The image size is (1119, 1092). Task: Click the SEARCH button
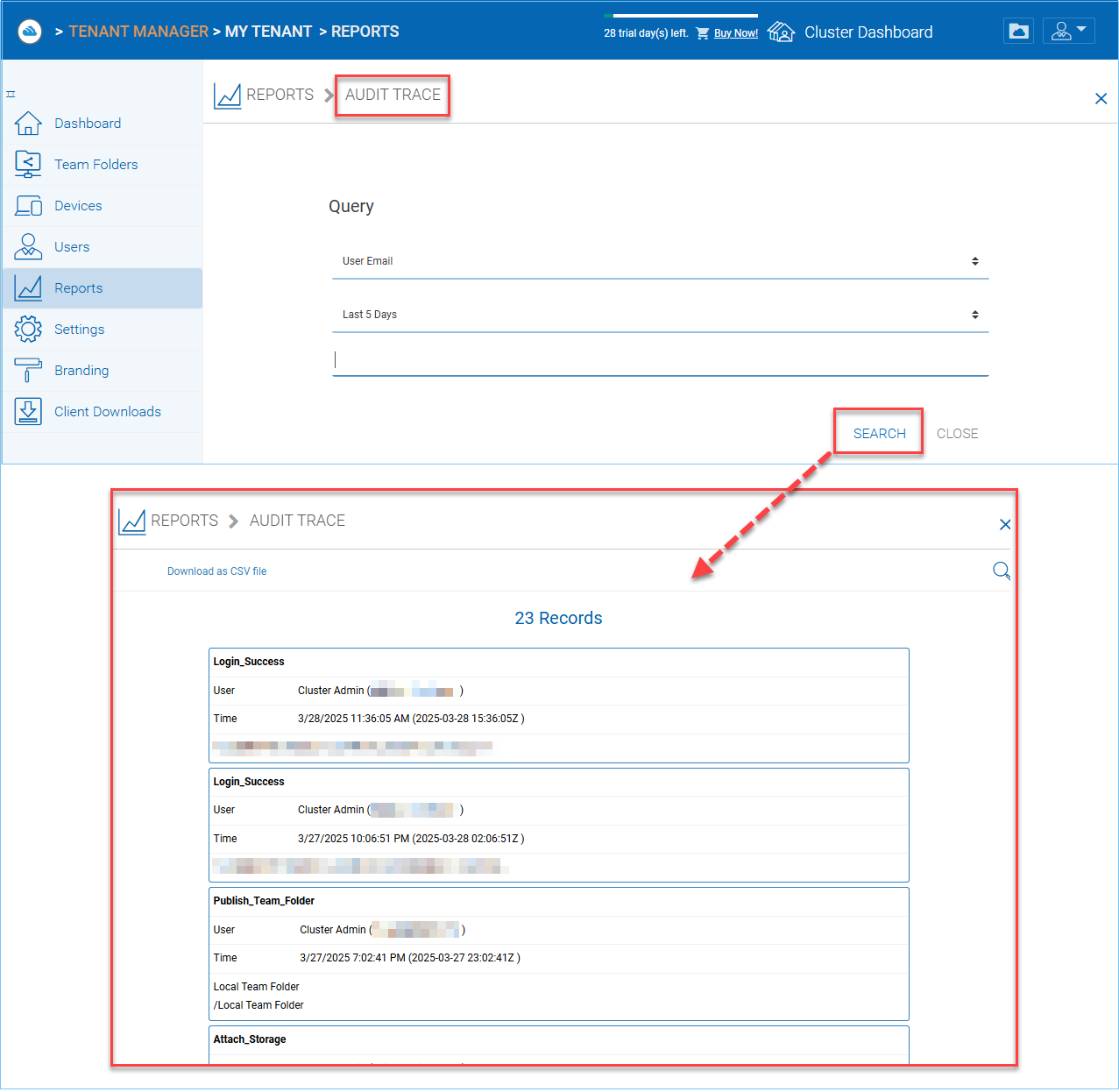point(879,434)
